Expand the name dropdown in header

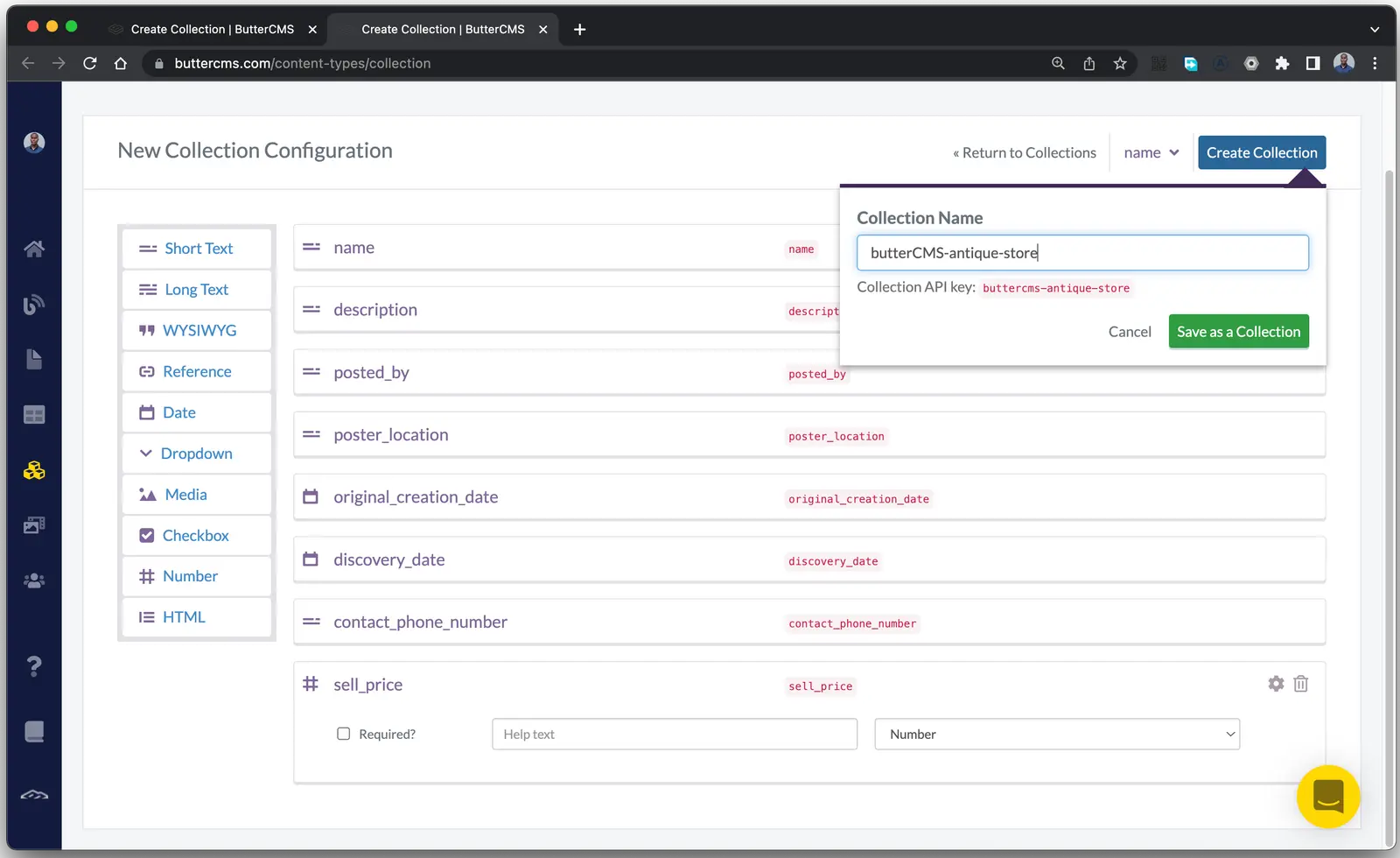point(1151,152)
